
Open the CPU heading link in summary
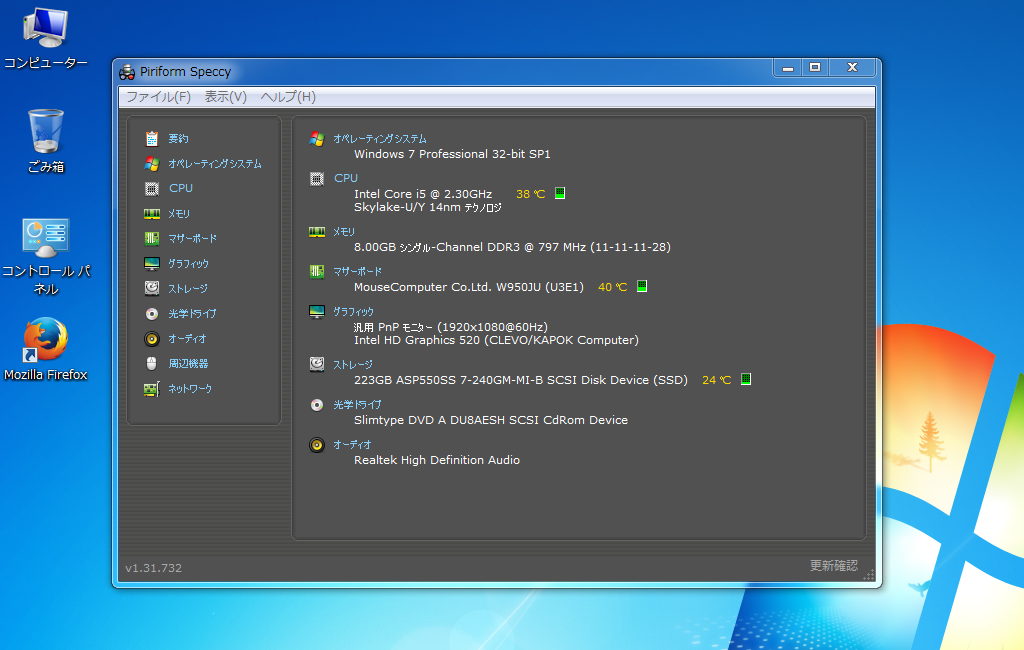click(345, 178)
